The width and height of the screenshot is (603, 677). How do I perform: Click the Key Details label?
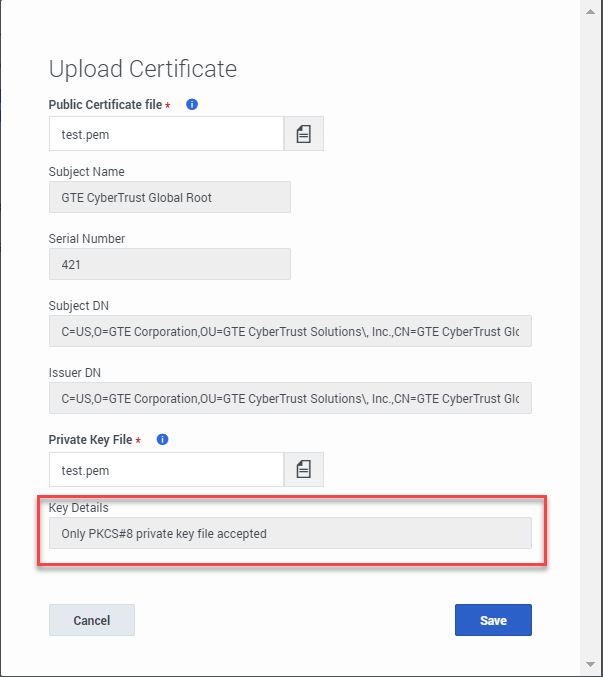(x=79, y=508)
